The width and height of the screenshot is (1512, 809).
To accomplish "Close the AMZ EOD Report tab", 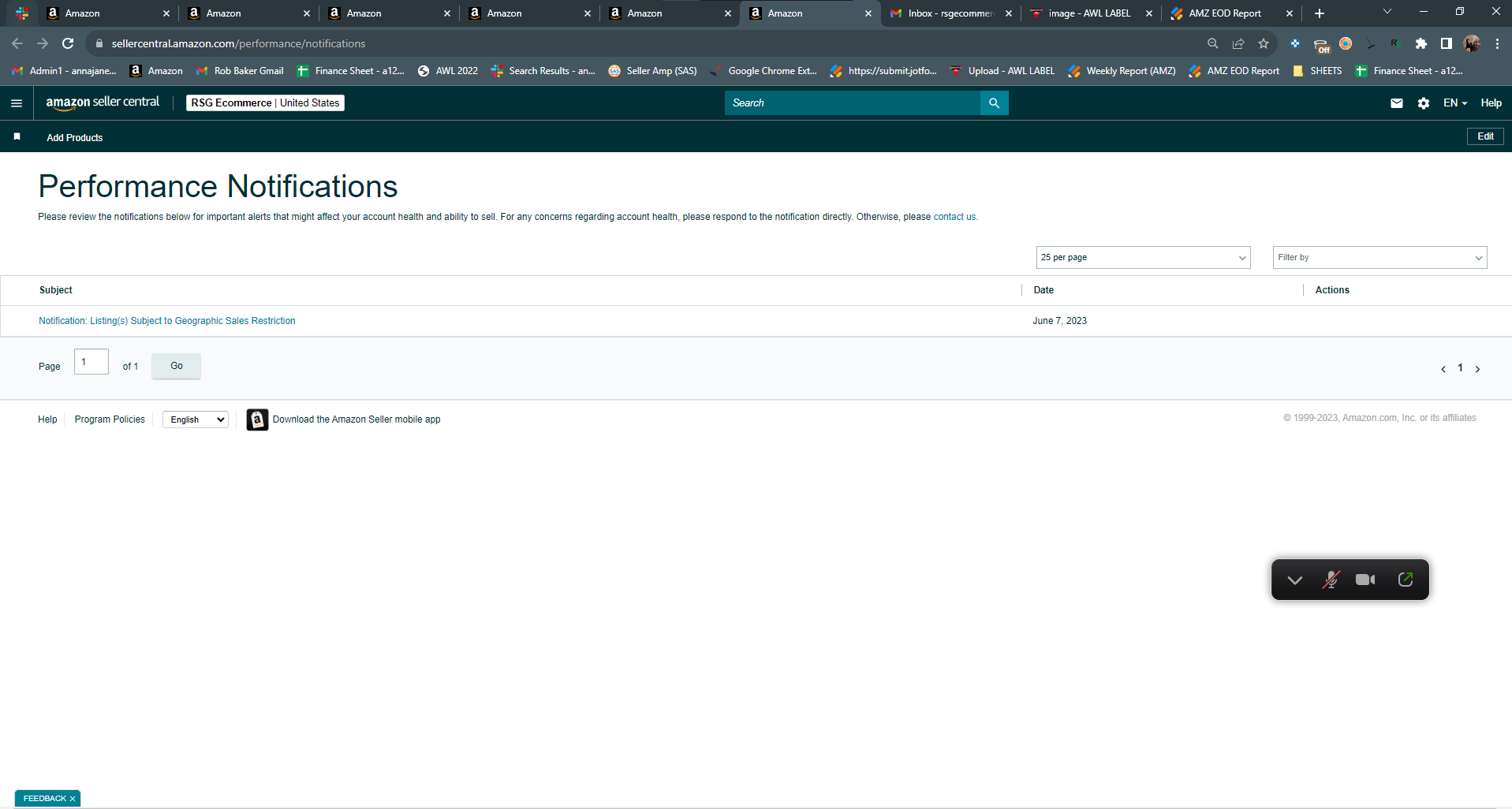I will tap(1290, 13).
